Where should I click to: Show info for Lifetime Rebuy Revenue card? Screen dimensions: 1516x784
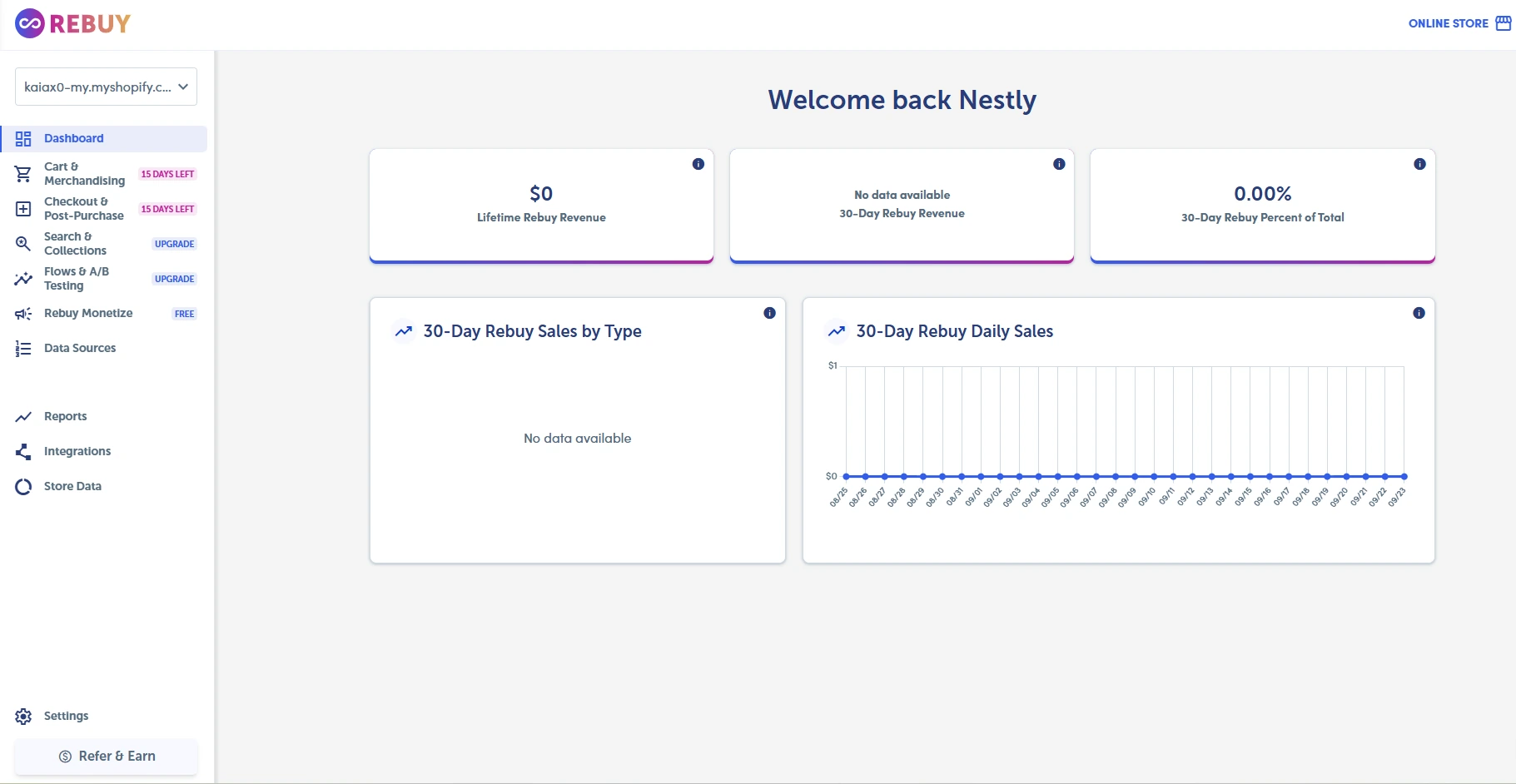698,164
